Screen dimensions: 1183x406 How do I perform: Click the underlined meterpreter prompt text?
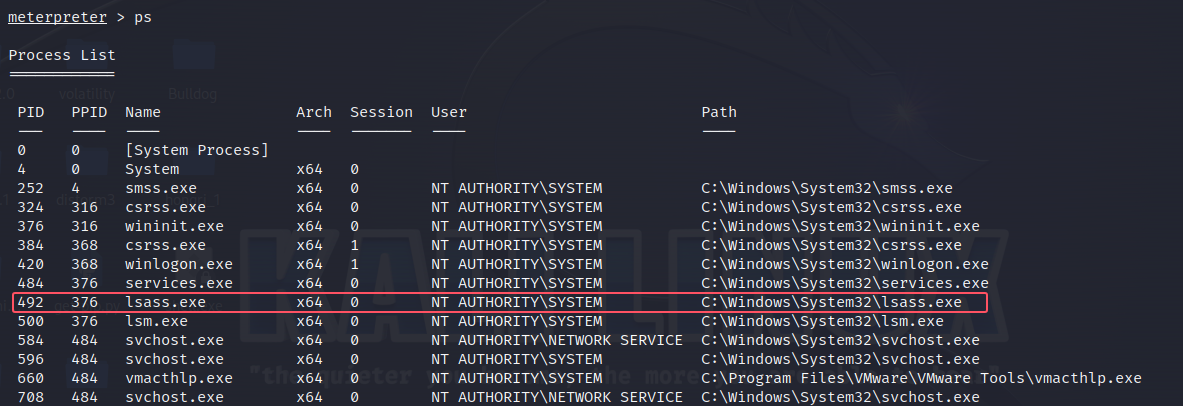pyautogui.click(x=57, y=17)
